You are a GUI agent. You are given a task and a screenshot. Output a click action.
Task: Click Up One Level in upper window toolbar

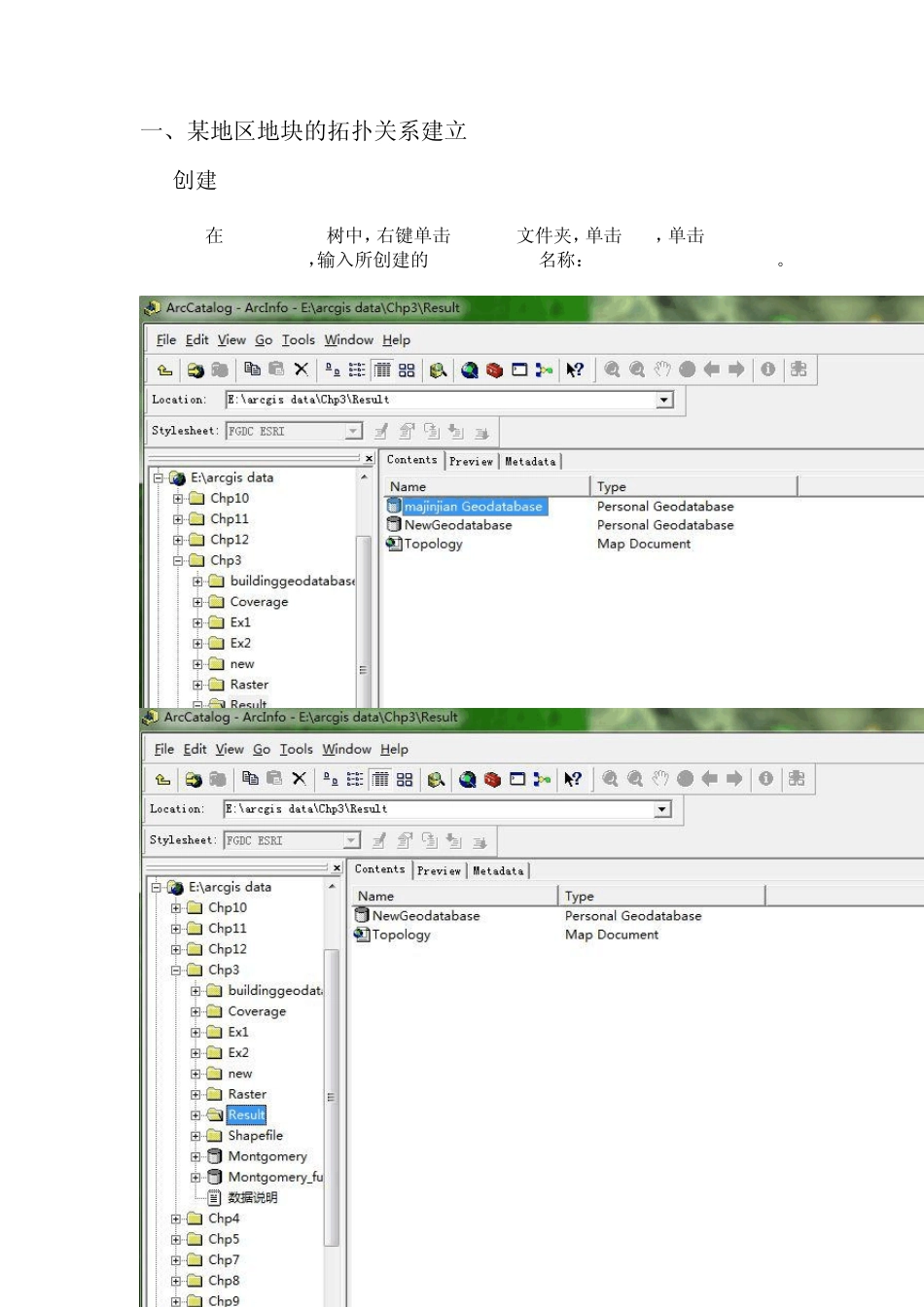pos(164,370)
